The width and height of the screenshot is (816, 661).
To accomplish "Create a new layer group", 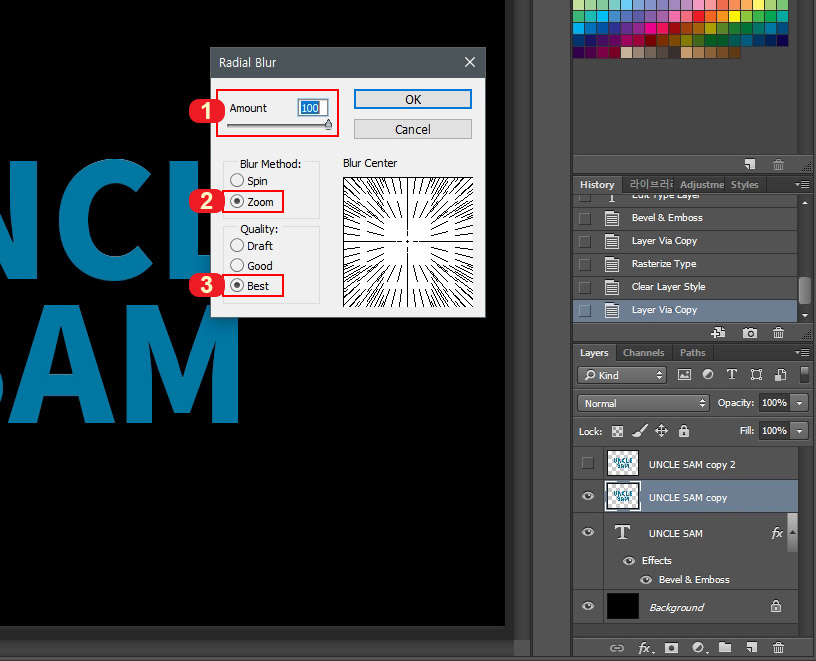I will pyautogui.click(x=725, y=647).
